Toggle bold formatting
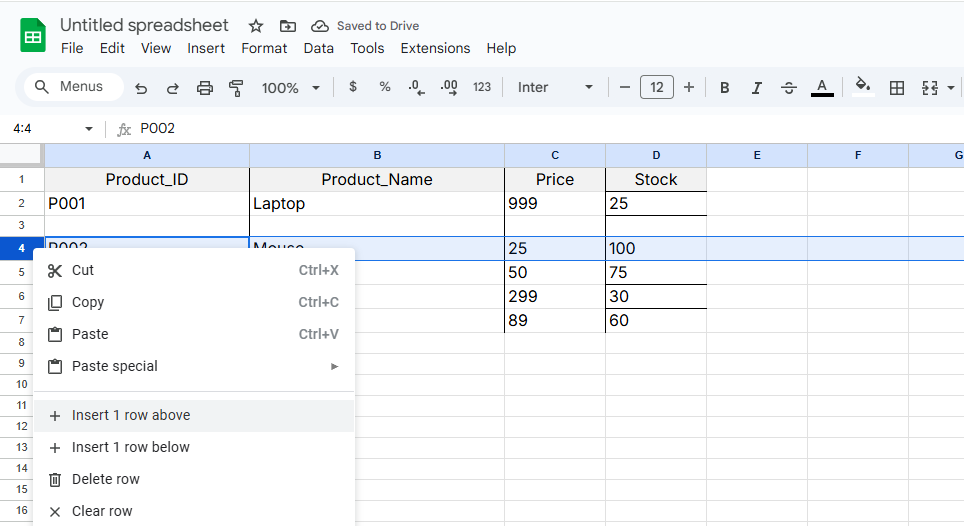The image size is (964, 526). tap(724, 88)
